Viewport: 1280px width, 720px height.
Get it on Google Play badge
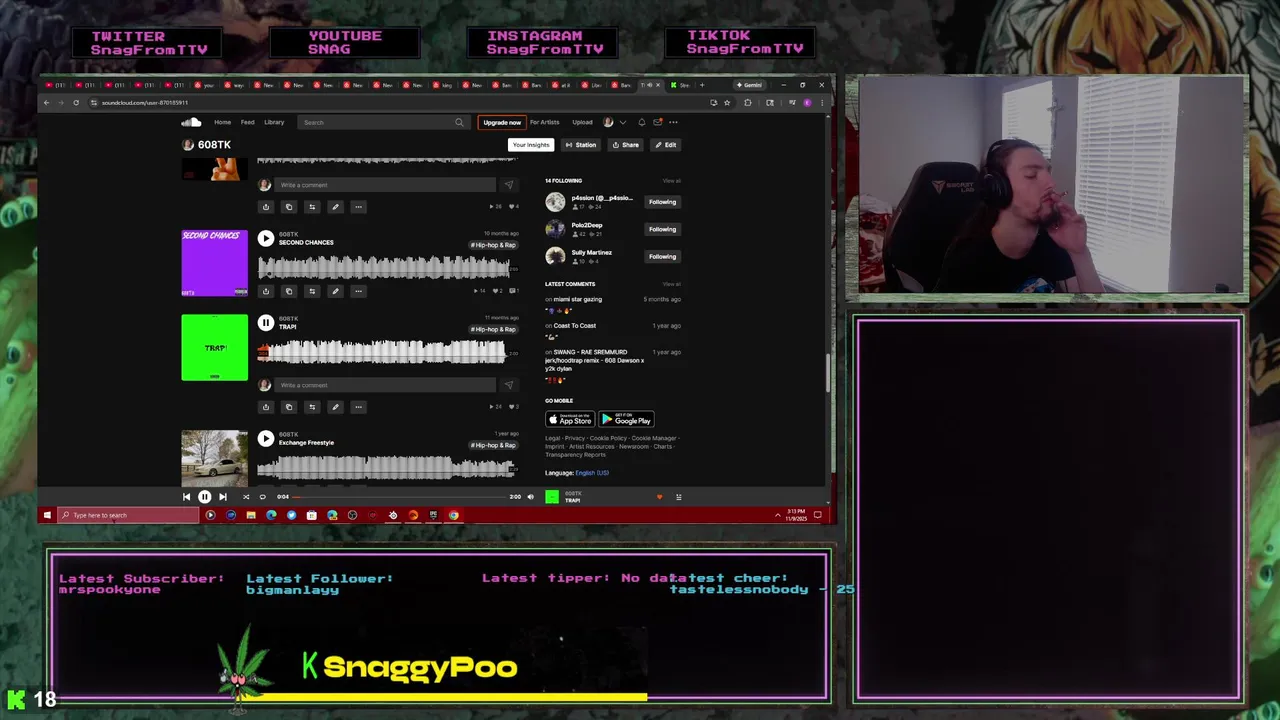click(x=626, y=420)
